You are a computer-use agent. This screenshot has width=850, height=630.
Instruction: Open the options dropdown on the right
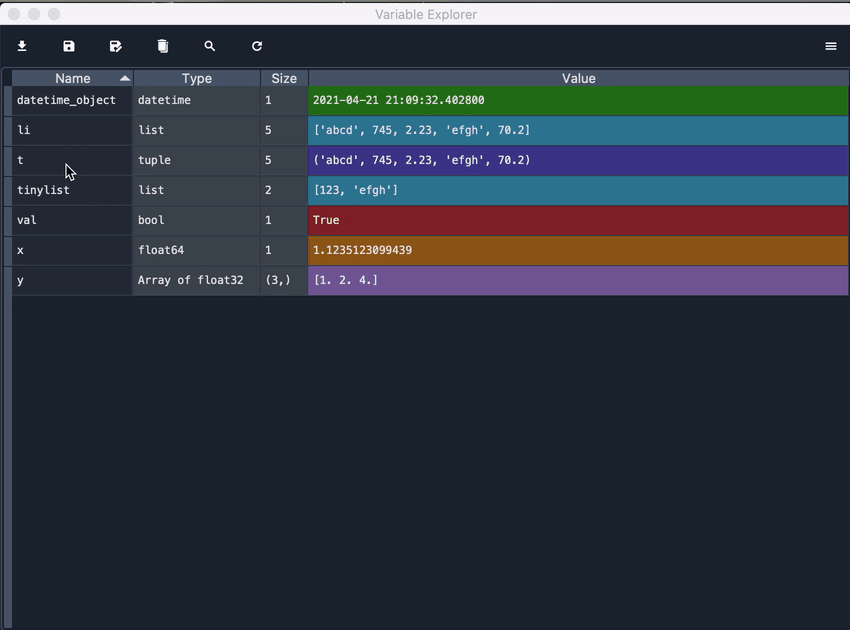[x=830, y=46]
